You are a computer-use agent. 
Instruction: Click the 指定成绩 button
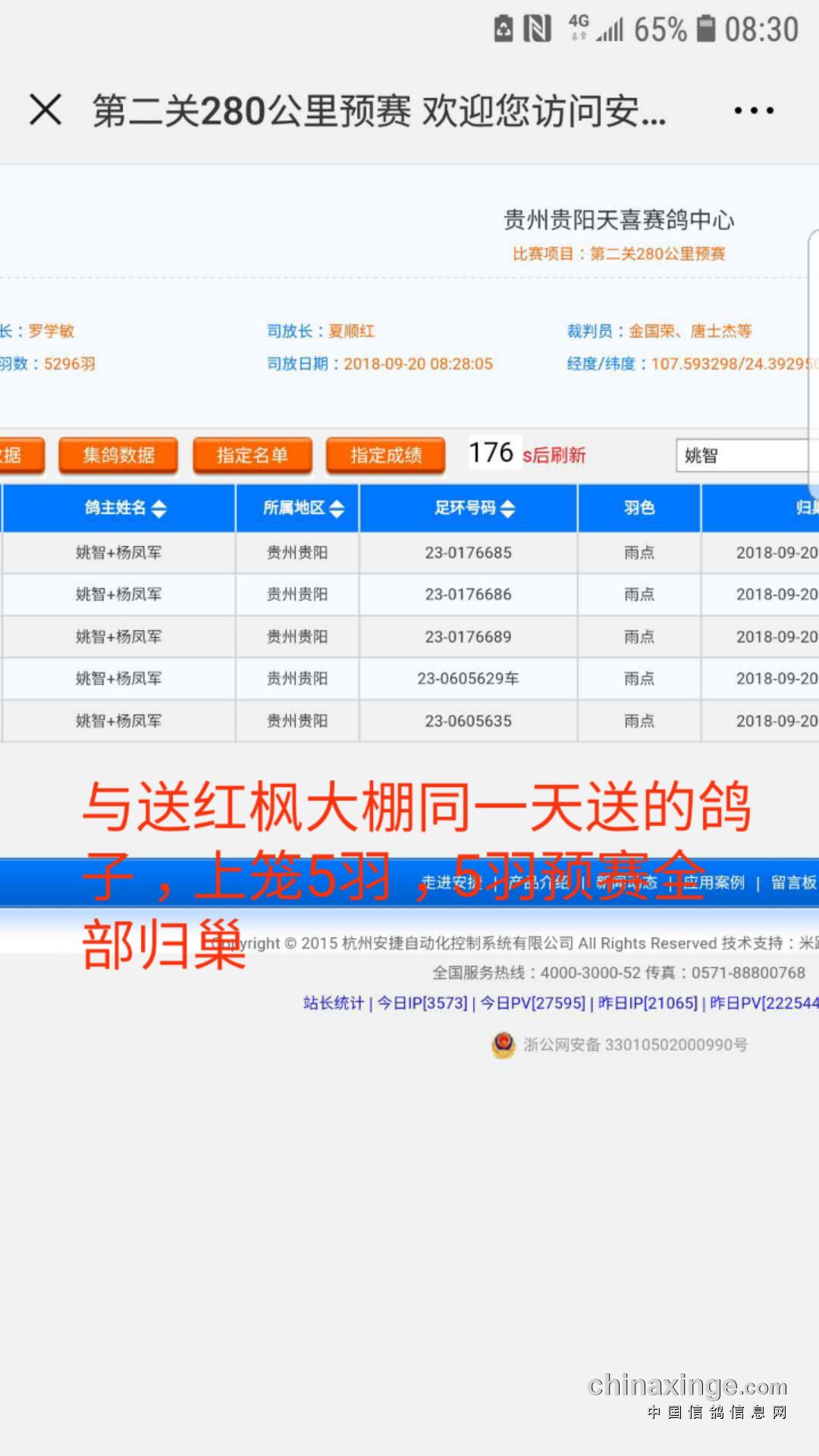(x=386, y=455)
